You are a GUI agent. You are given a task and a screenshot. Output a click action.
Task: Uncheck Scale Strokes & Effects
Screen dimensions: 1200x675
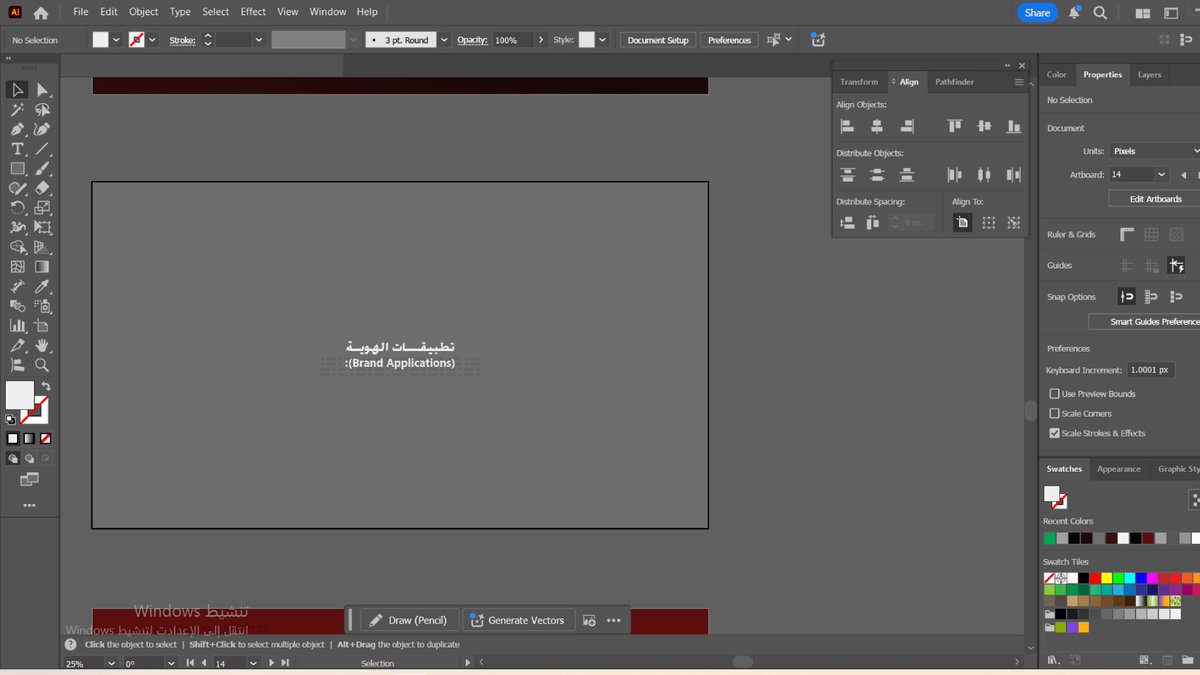click(1054, 433)
